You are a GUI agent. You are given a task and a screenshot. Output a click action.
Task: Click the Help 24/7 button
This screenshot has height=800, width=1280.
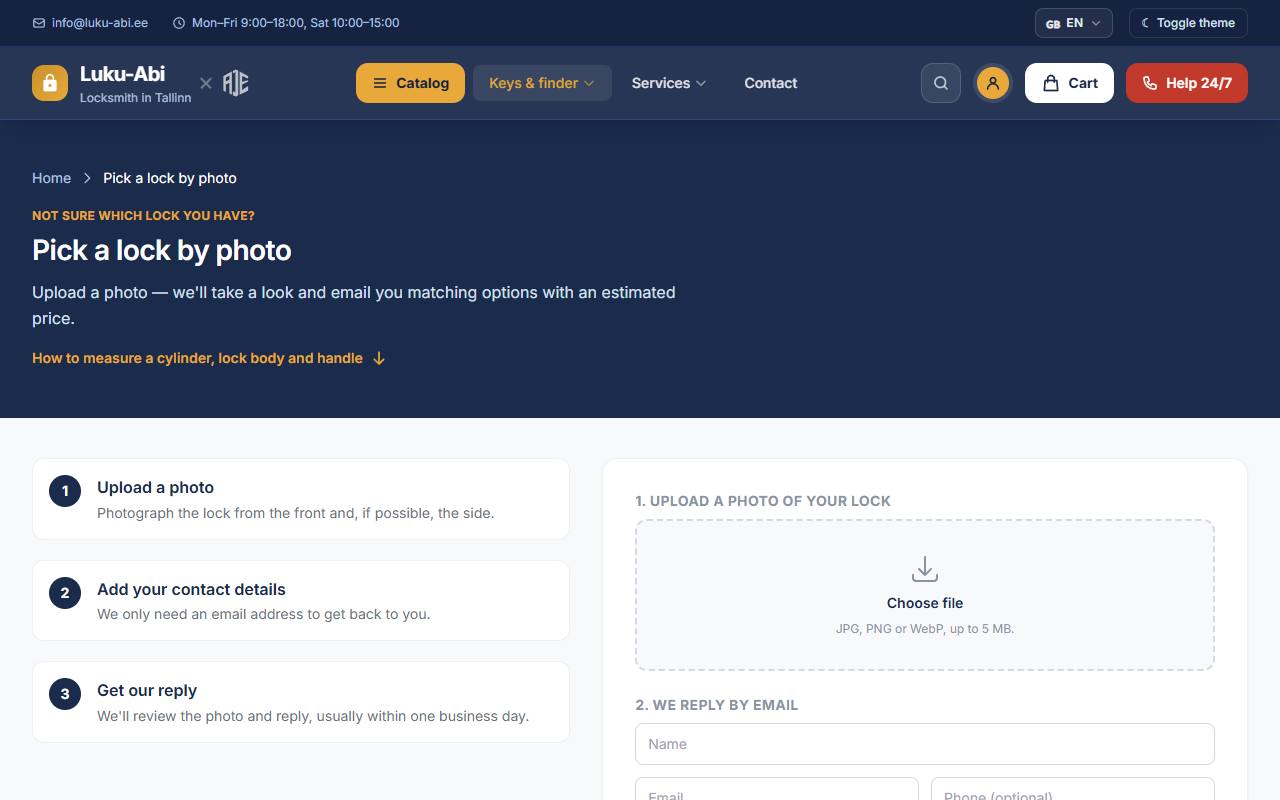pos(1187,83)
